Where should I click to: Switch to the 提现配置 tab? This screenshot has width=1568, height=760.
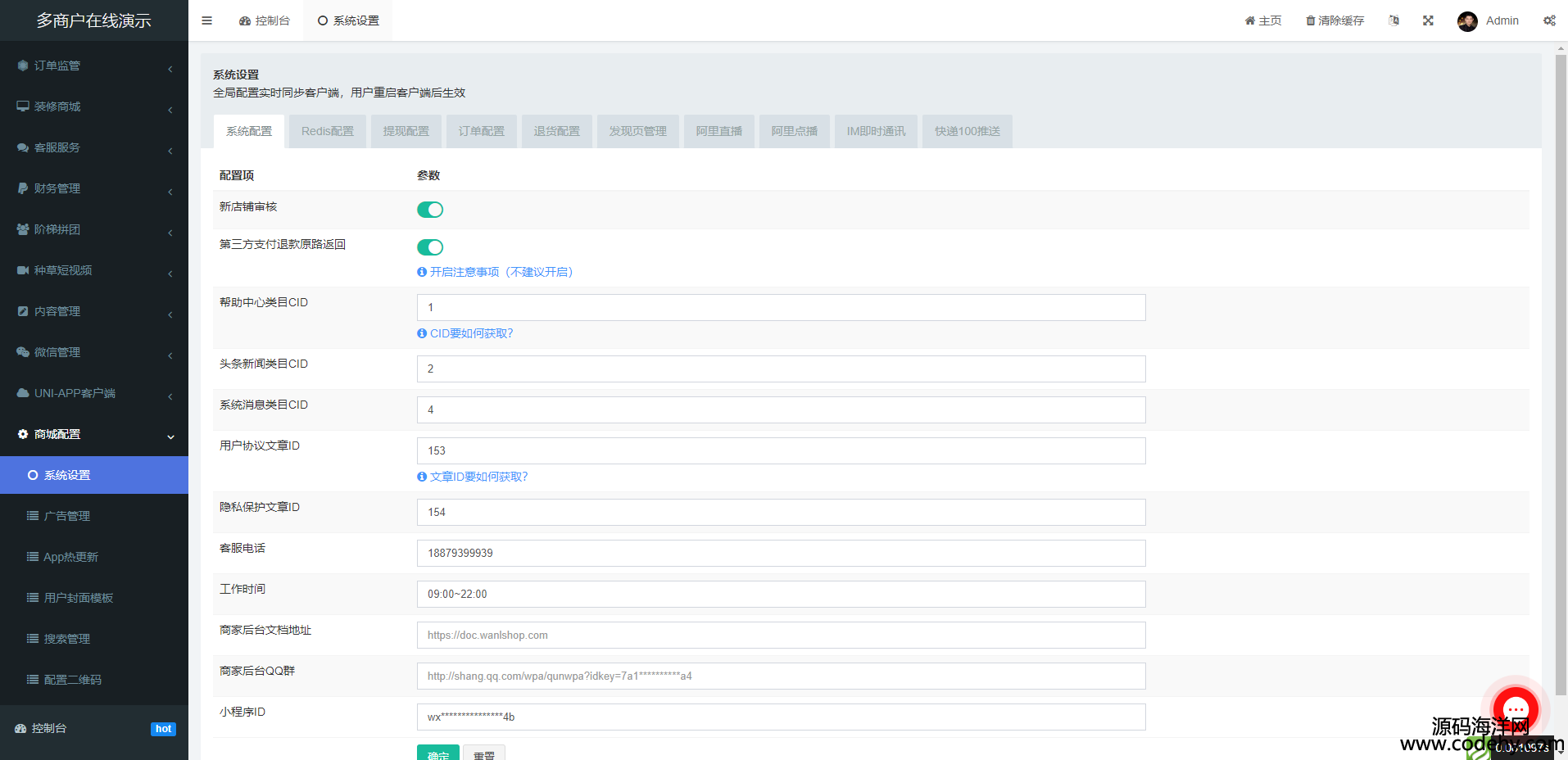point(406,131)
